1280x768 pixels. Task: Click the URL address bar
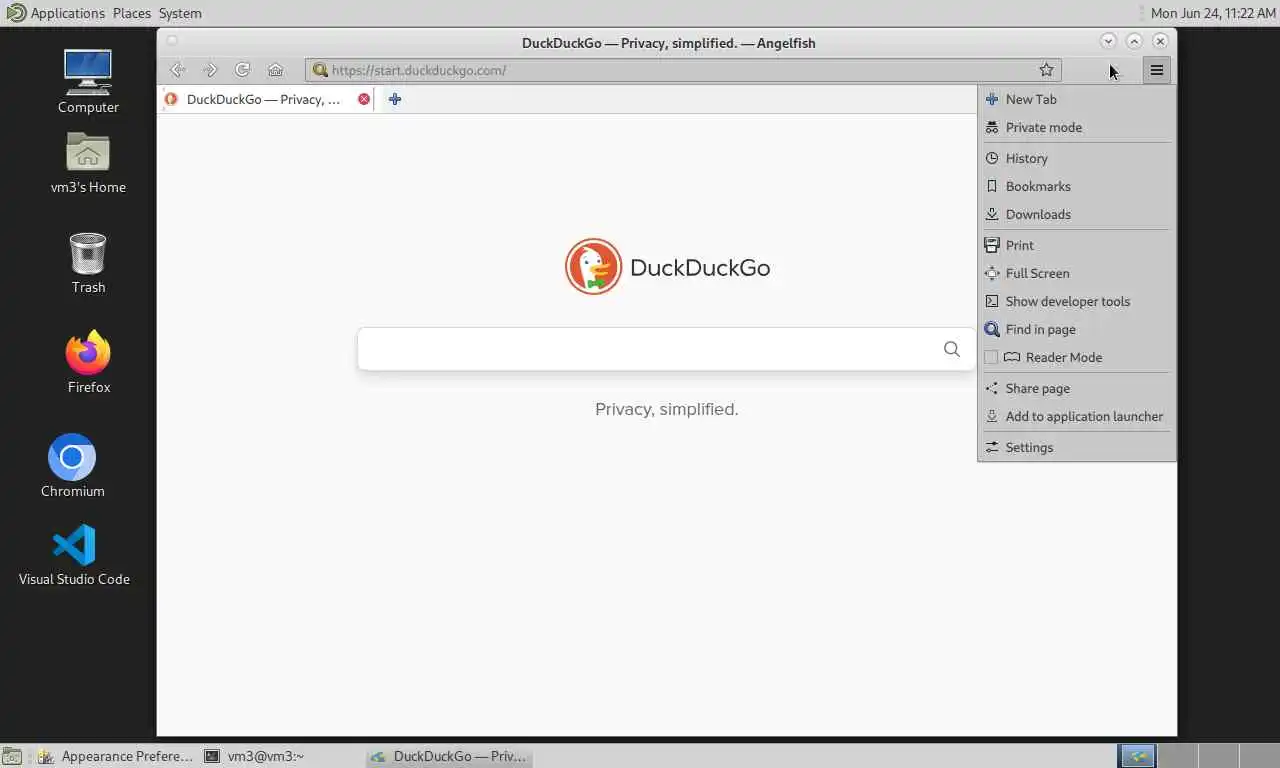683,70
